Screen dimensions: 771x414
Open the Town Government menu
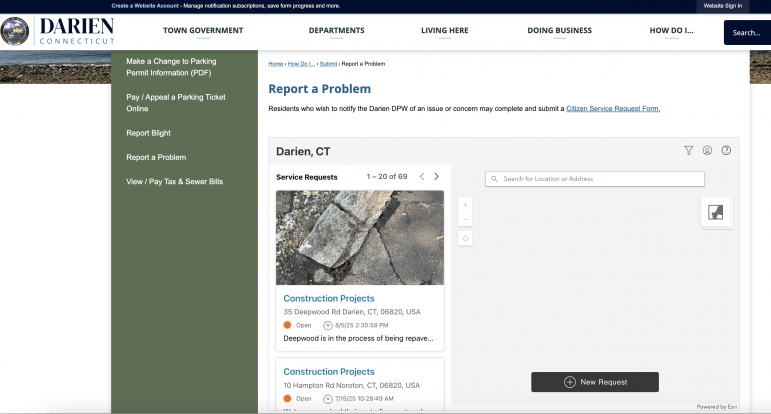(203, 30)
